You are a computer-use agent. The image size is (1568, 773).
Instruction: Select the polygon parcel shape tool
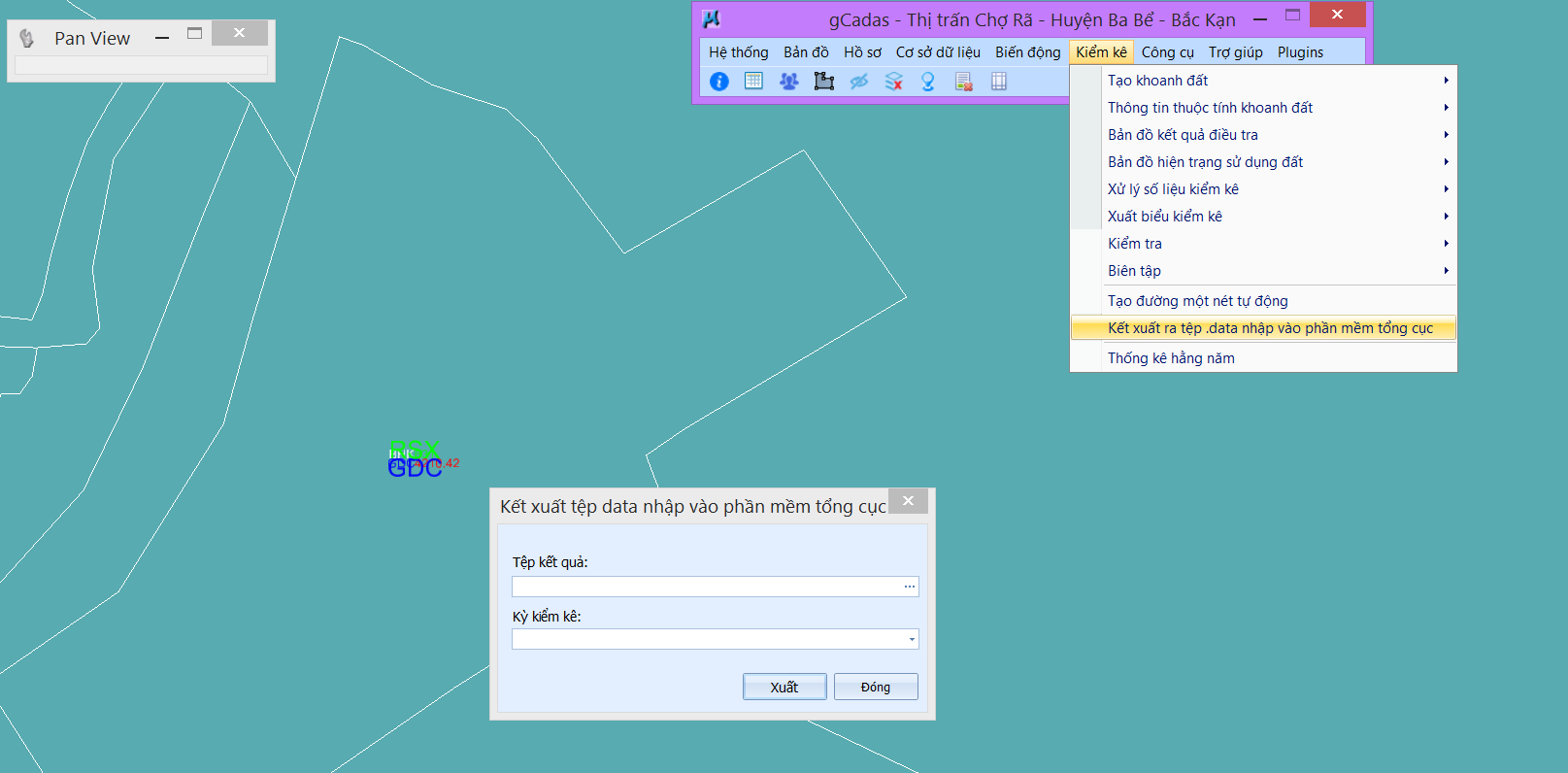click(x=823, y=82)
